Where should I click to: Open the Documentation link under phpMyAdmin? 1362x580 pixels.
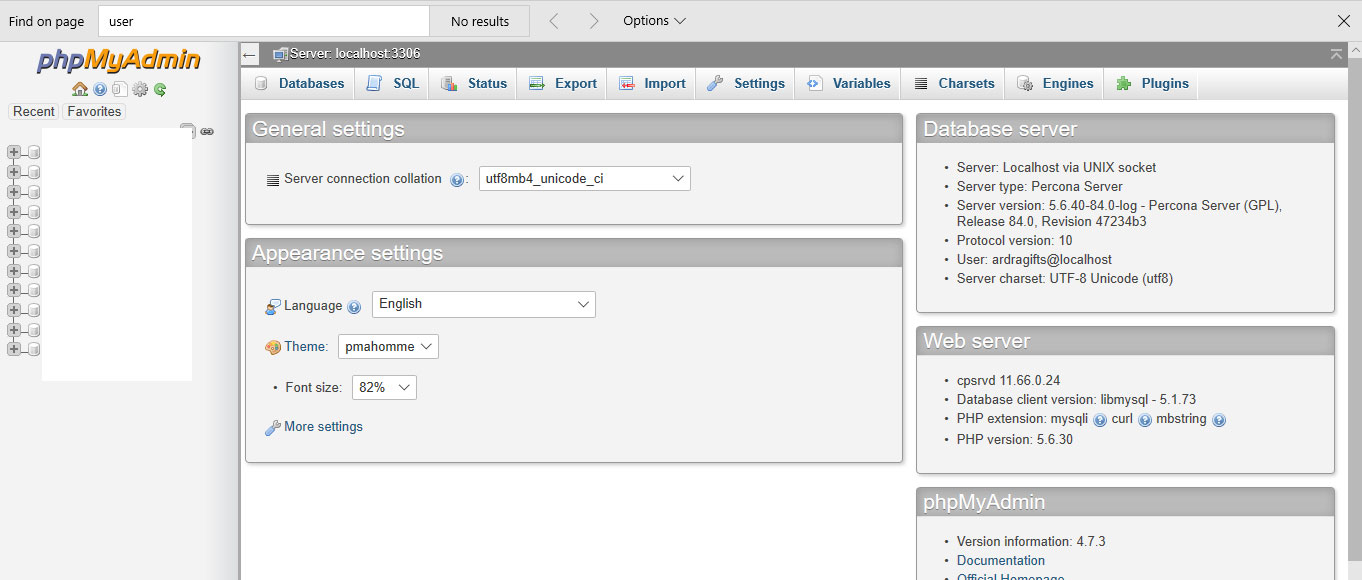[x=1001, y=561]
